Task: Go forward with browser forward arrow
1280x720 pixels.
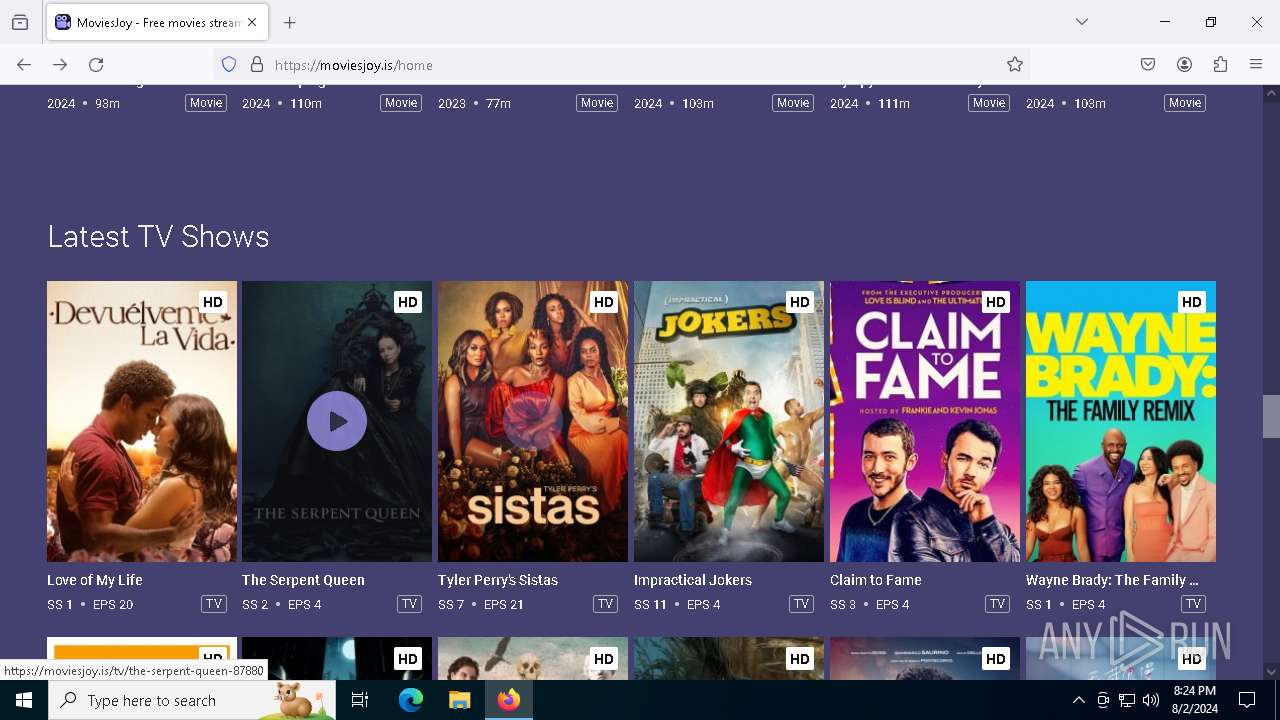Action: (60, 65)
